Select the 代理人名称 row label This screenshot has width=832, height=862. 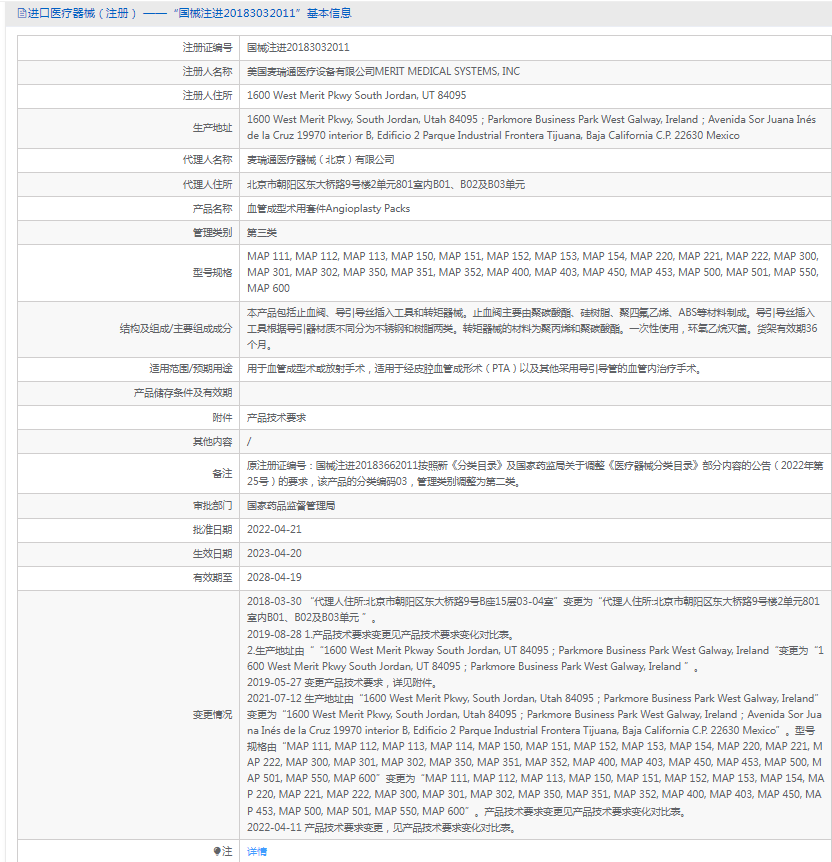(x=207, y=160)
